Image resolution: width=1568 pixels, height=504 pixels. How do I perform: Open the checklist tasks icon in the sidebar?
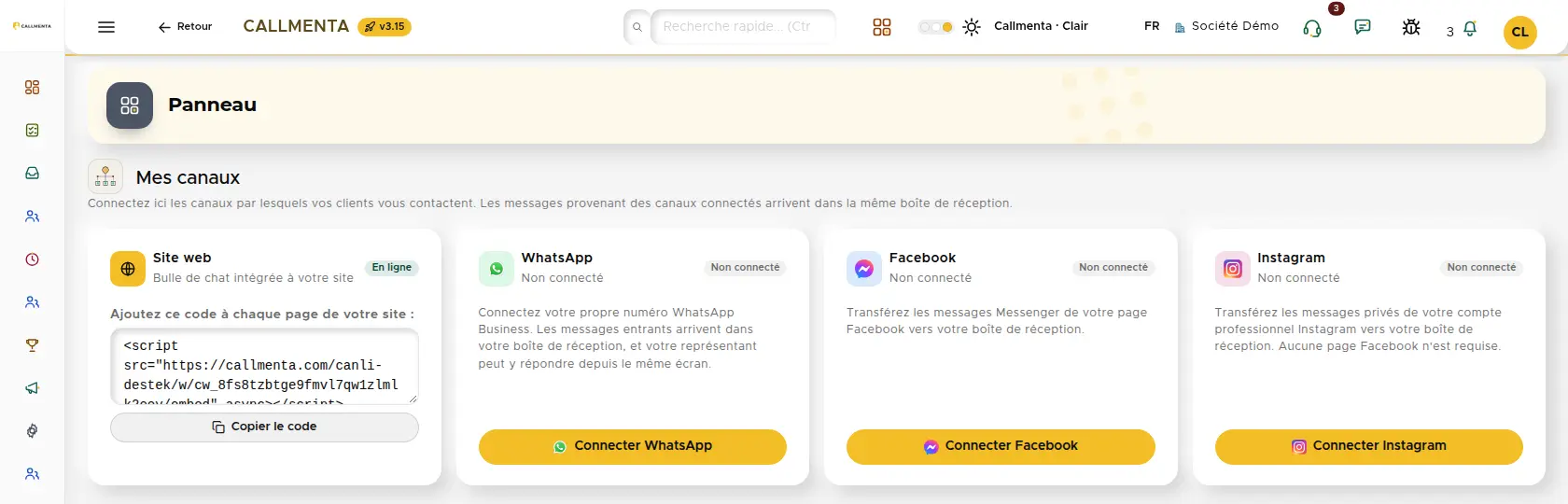coord(33,130)
